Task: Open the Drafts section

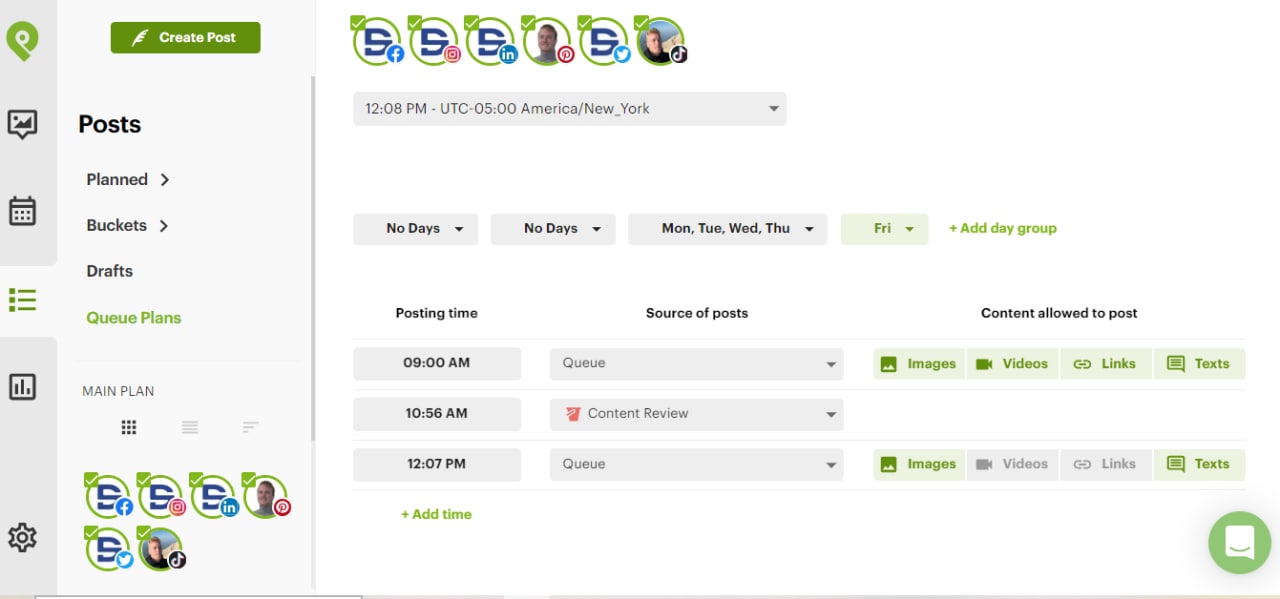Action: (109, 271)
